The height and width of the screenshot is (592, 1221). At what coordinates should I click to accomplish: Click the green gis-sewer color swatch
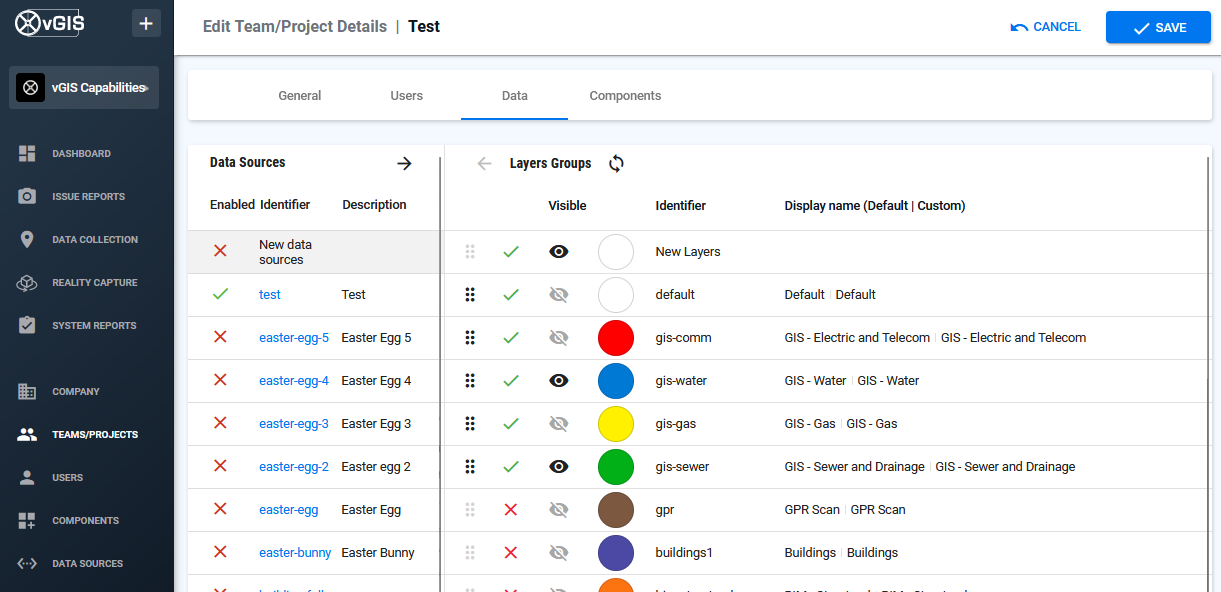tap(616, 467)
